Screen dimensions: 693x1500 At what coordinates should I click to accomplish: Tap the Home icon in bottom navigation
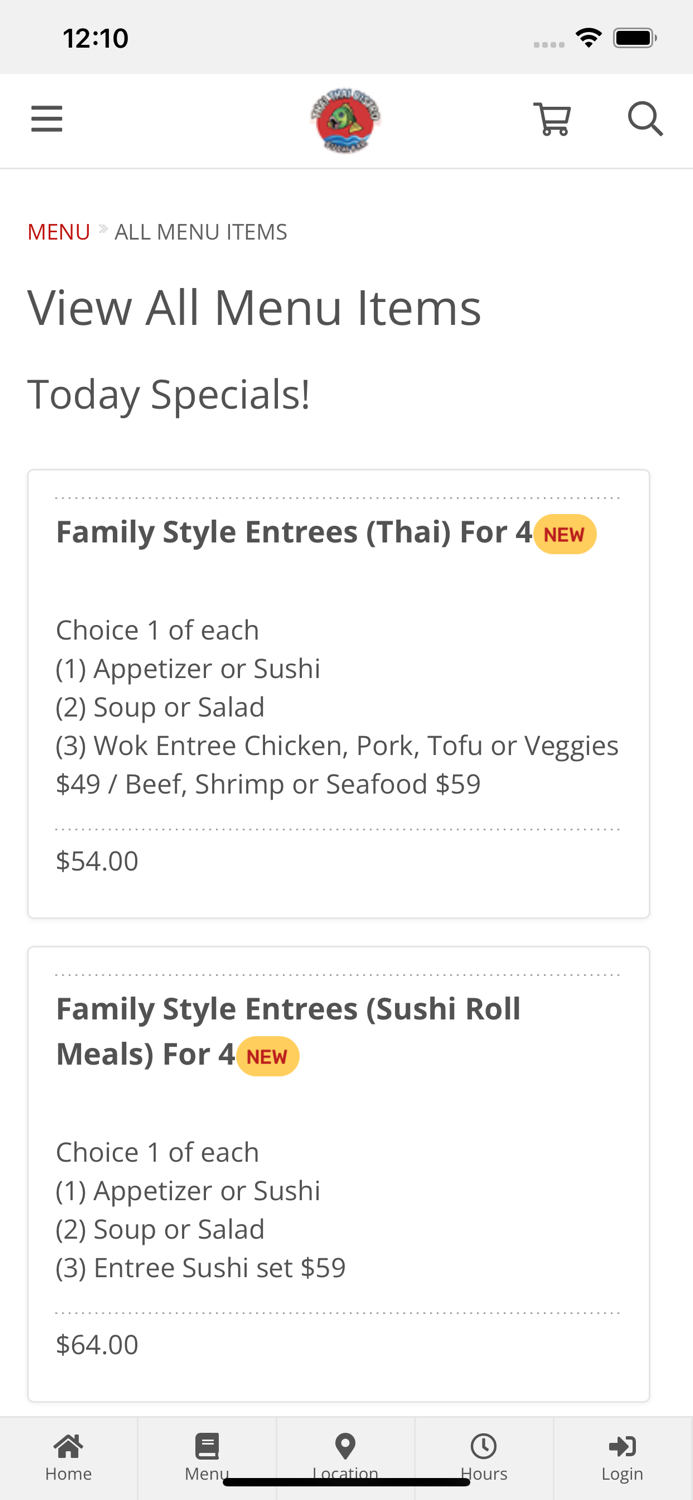[x=68, y=1453]
